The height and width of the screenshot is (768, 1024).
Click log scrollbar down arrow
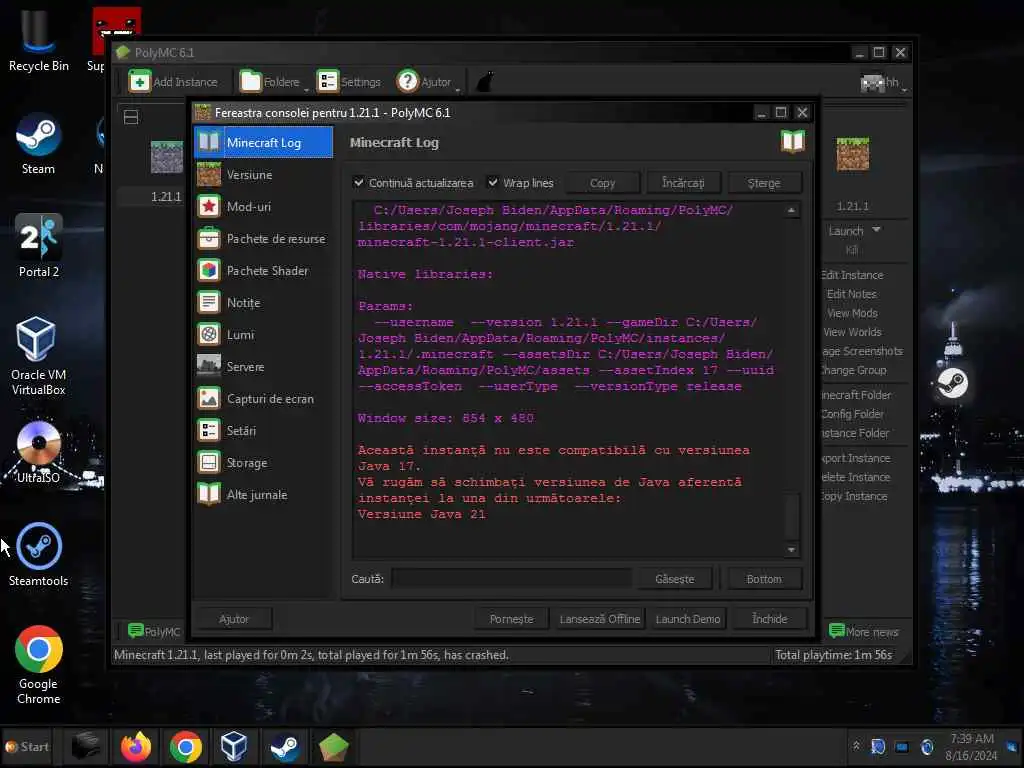tap(792, 550)
